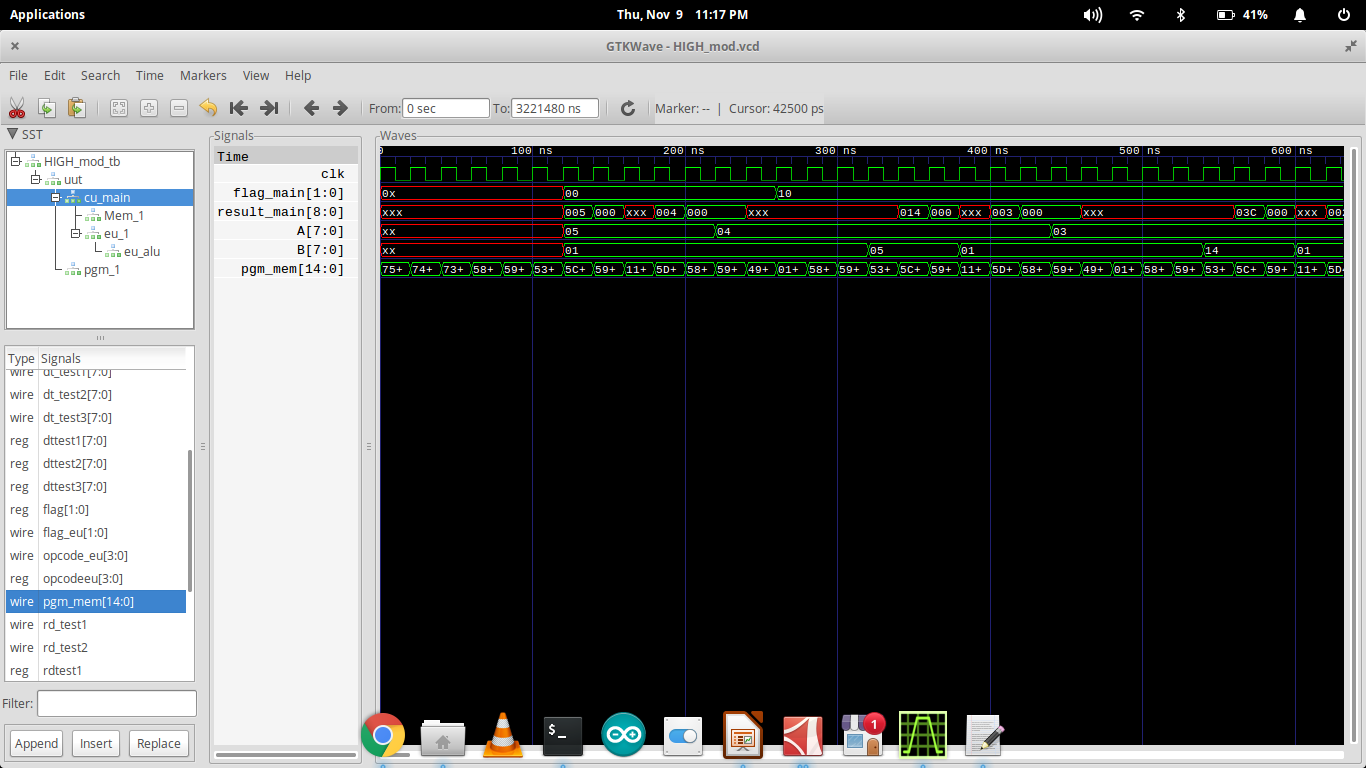Find next edge with right arrow
Viewport: 1366px width, 768px height.
coord(340,108)
